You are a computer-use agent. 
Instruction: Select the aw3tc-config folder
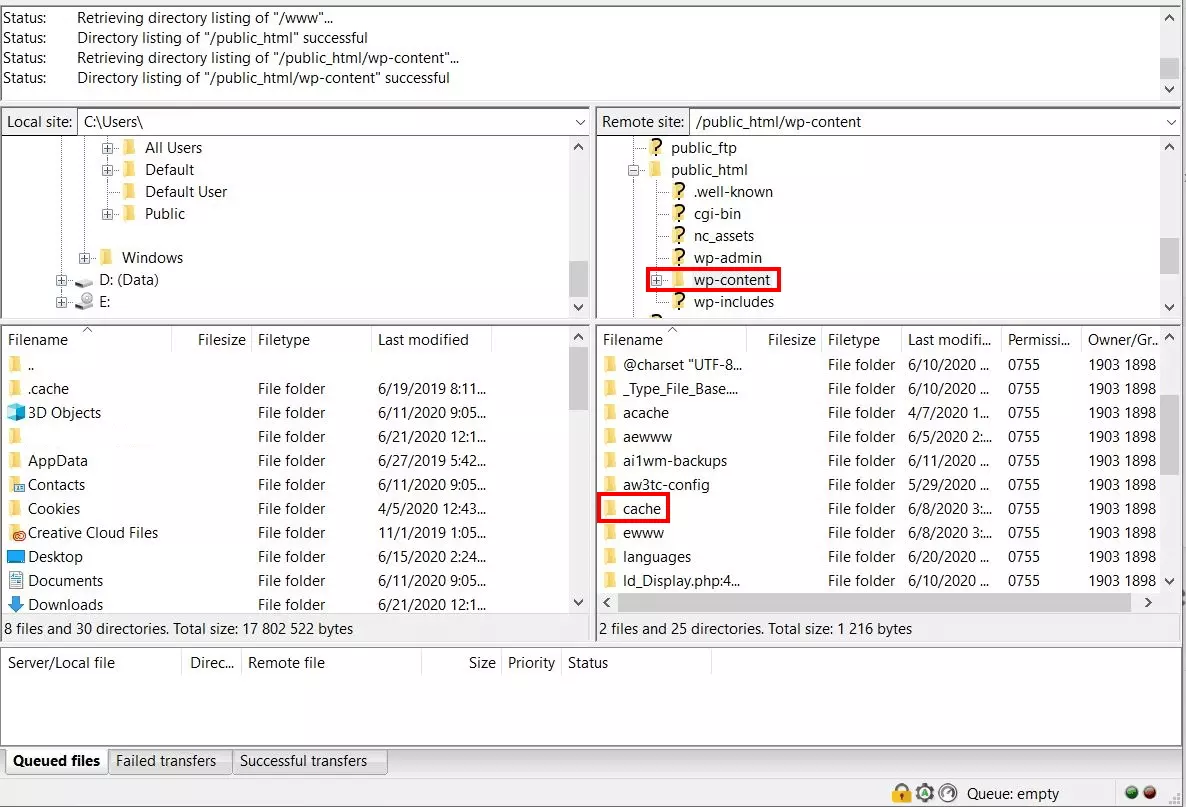tap(666, 485)
